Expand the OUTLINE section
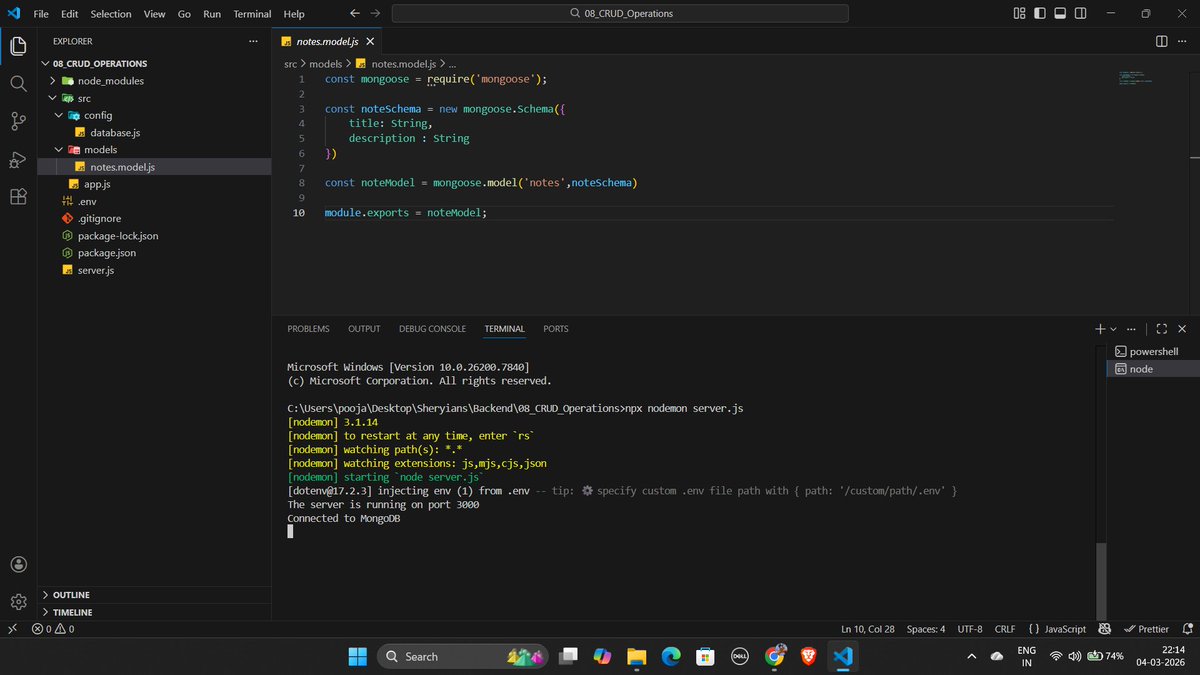The image size is (1200, 675). (154, 595)
